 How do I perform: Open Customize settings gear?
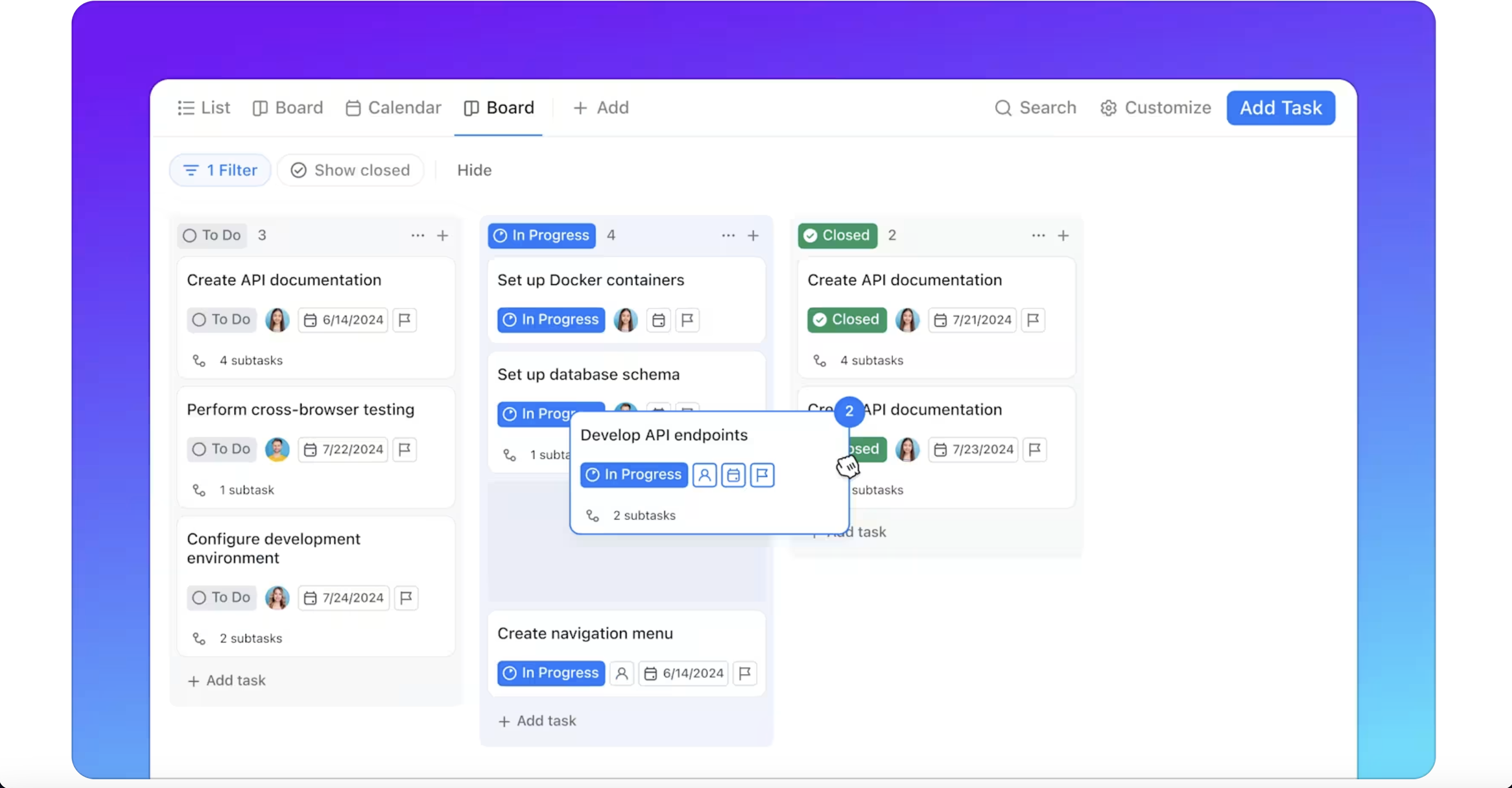coord(1155,108)
